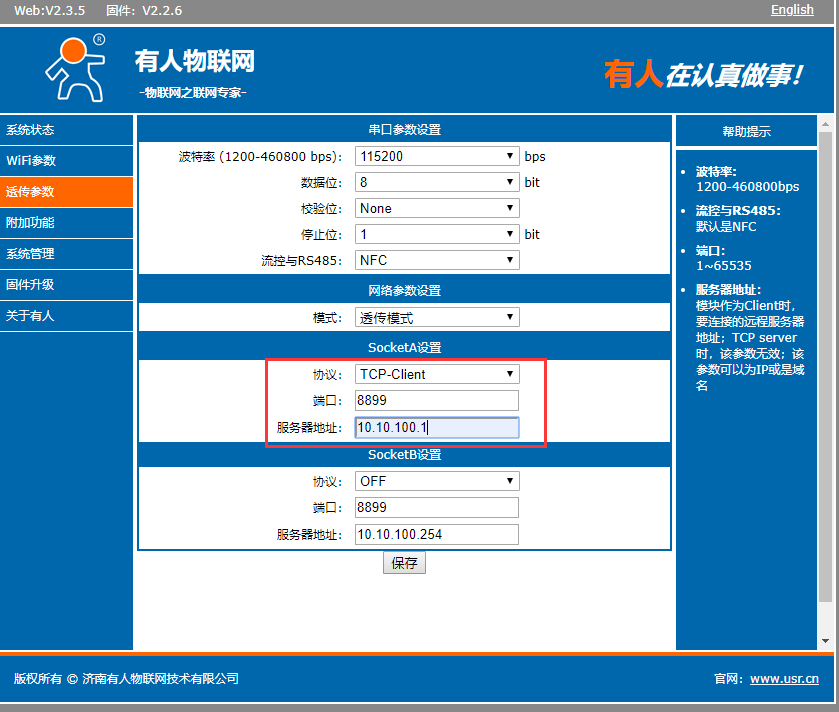Open the 停止位 stop bits dropdown
The height and width of the screenshot is (712, 839).
(x=437, y=235)
